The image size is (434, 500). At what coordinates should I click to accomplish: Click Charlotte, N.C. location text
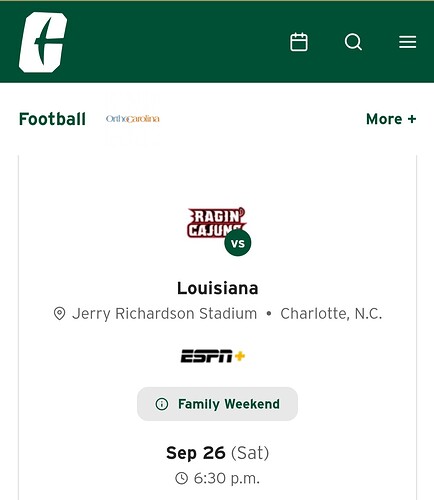click(x=331, y=314)
